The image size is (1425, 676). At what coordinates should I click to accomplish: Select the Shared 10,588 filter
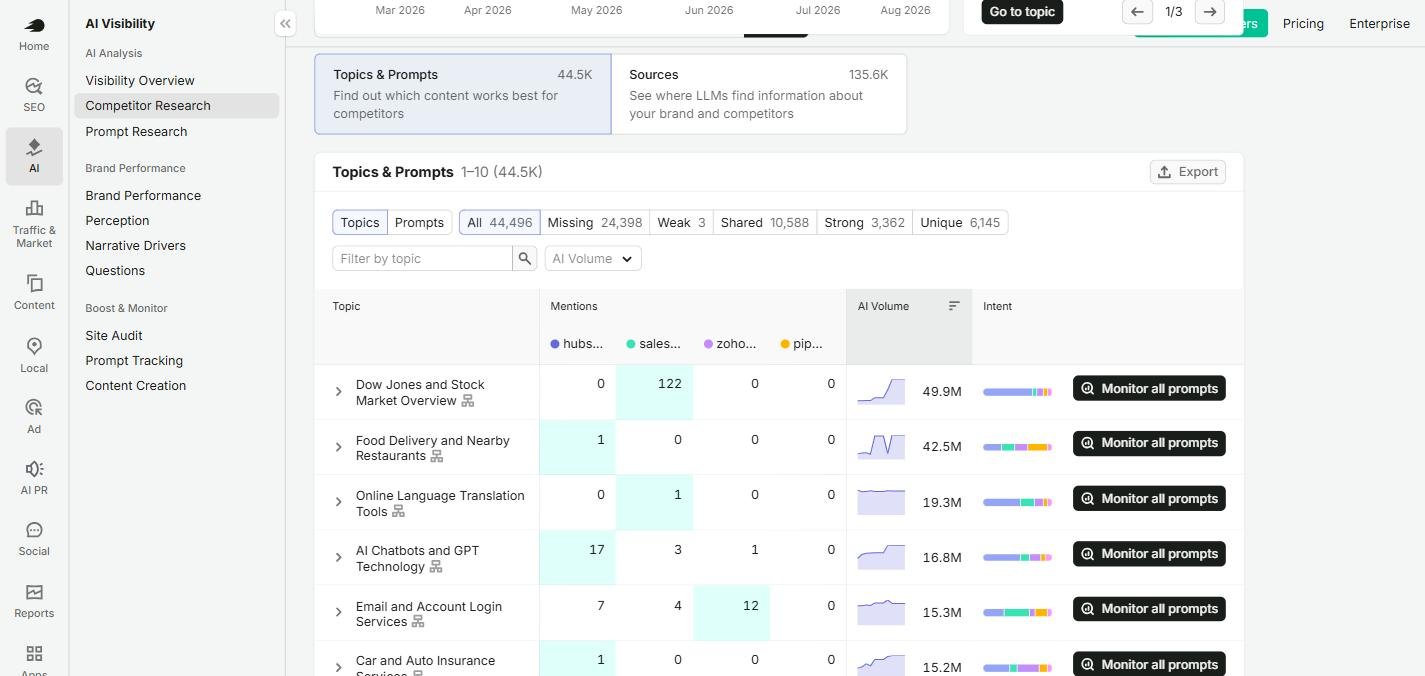(x=765, y=222)
